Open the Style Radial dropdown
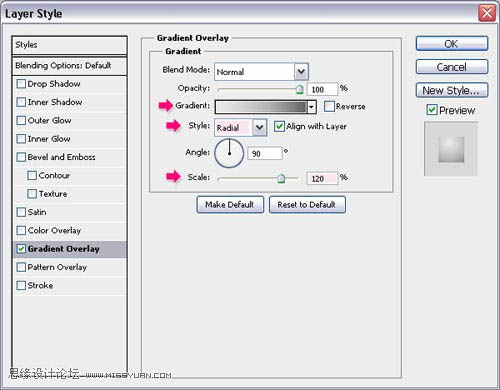Screen dimensions: 500x390 pos(241,127)
